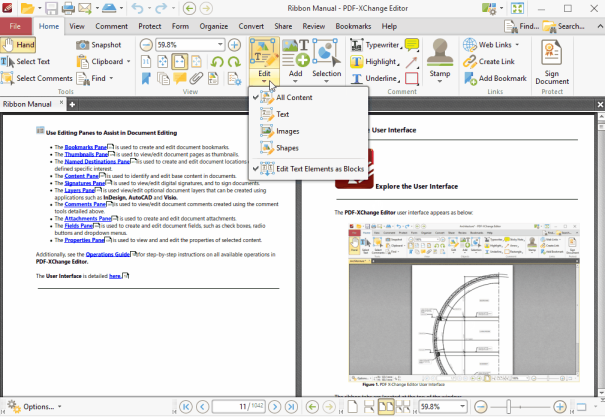Toggle full screen mode icon in title bar
Image resolution: width=605 pixels, height=417 pixels.
point(517,8)
